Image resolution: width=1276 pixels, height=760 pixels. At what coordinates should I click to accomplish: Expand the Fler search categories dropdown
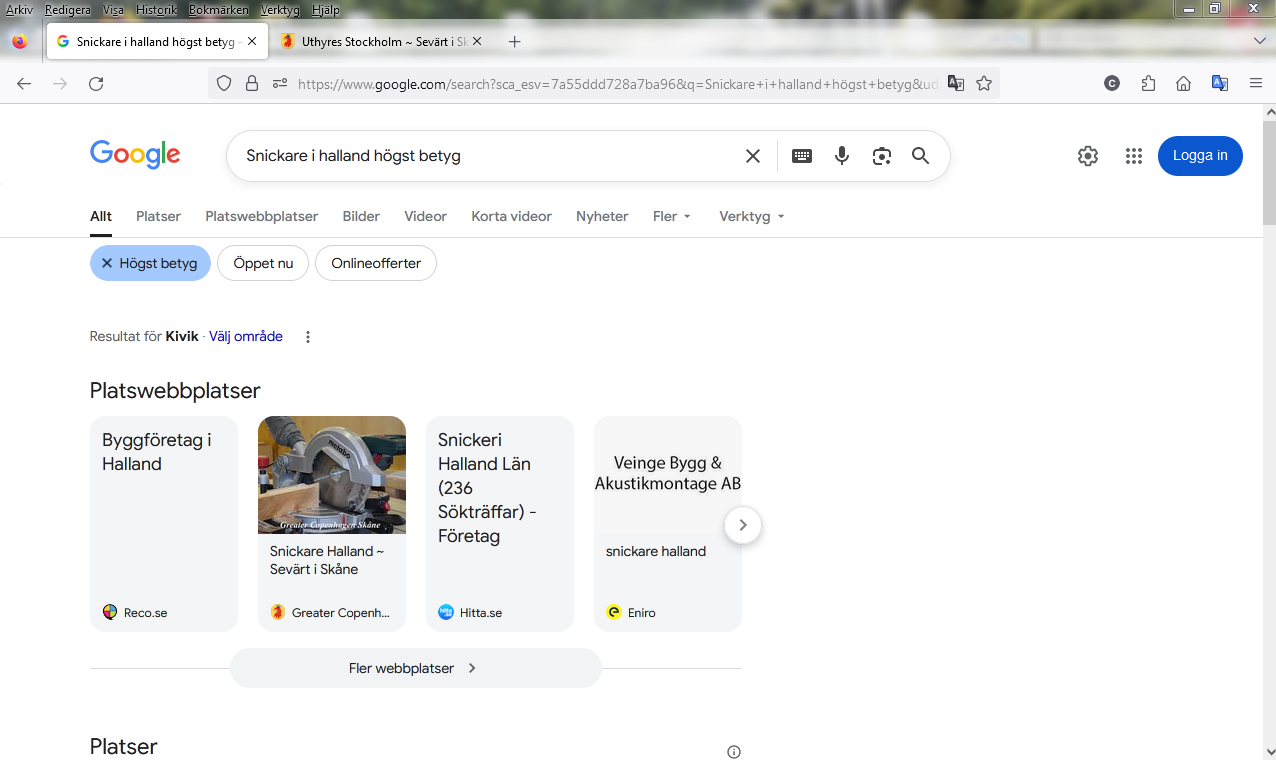672,216
